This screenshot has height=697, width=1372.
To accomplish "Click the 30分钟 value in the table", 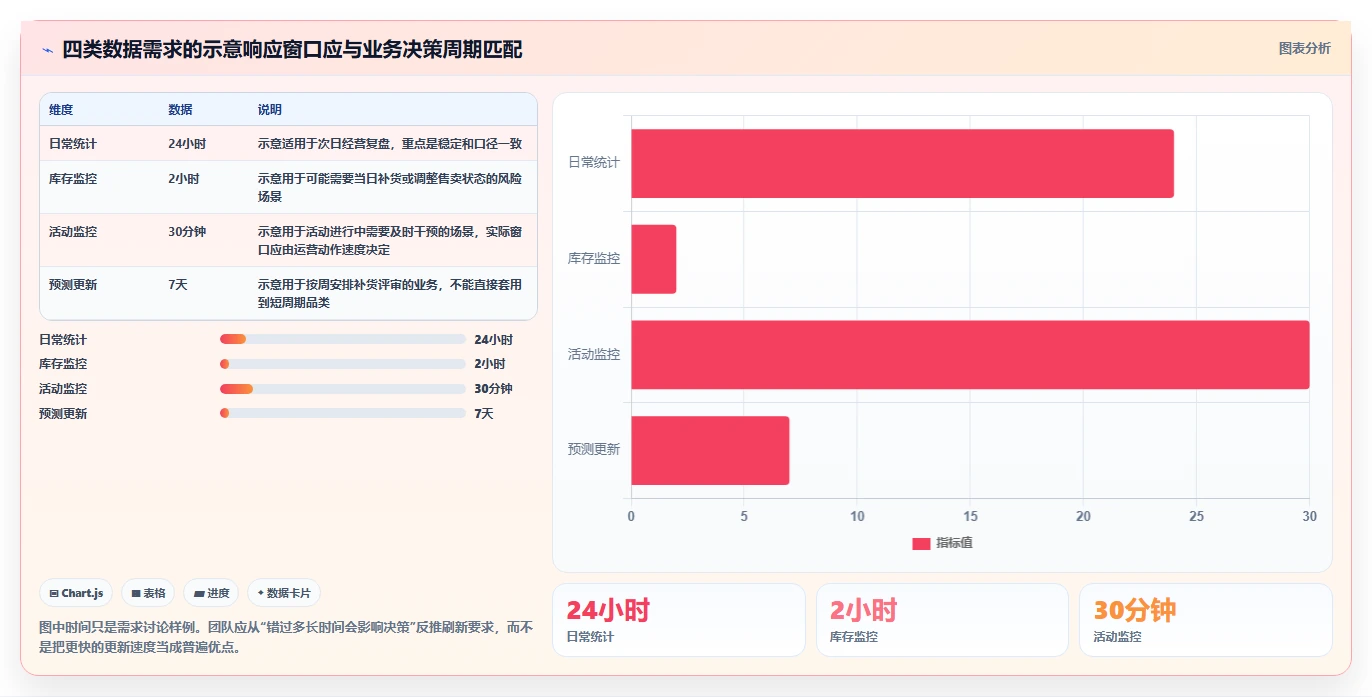I will (x=187, y=232).
